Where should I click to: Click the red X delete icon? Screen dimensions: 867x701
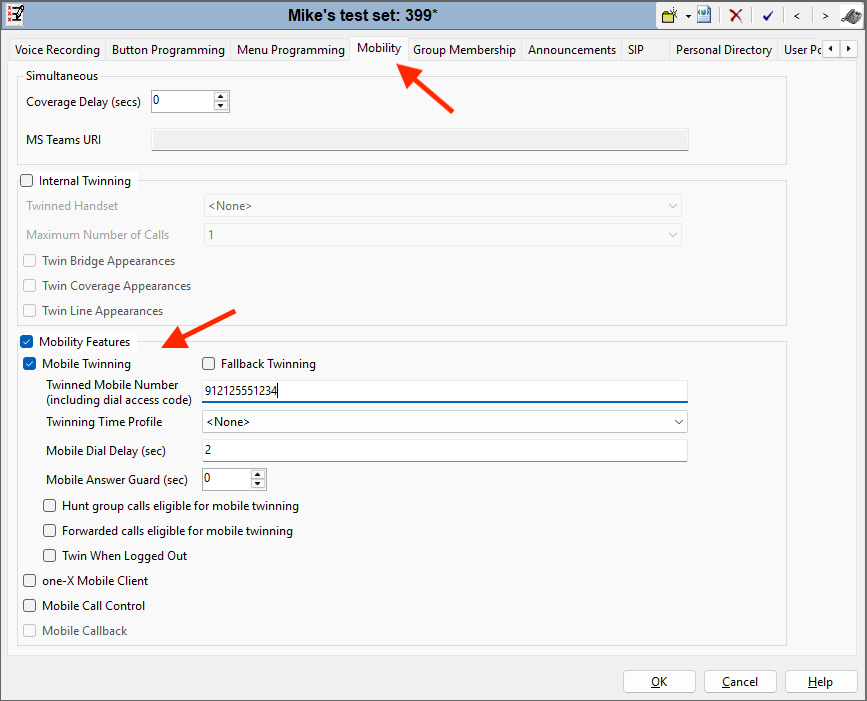point(736,16)
